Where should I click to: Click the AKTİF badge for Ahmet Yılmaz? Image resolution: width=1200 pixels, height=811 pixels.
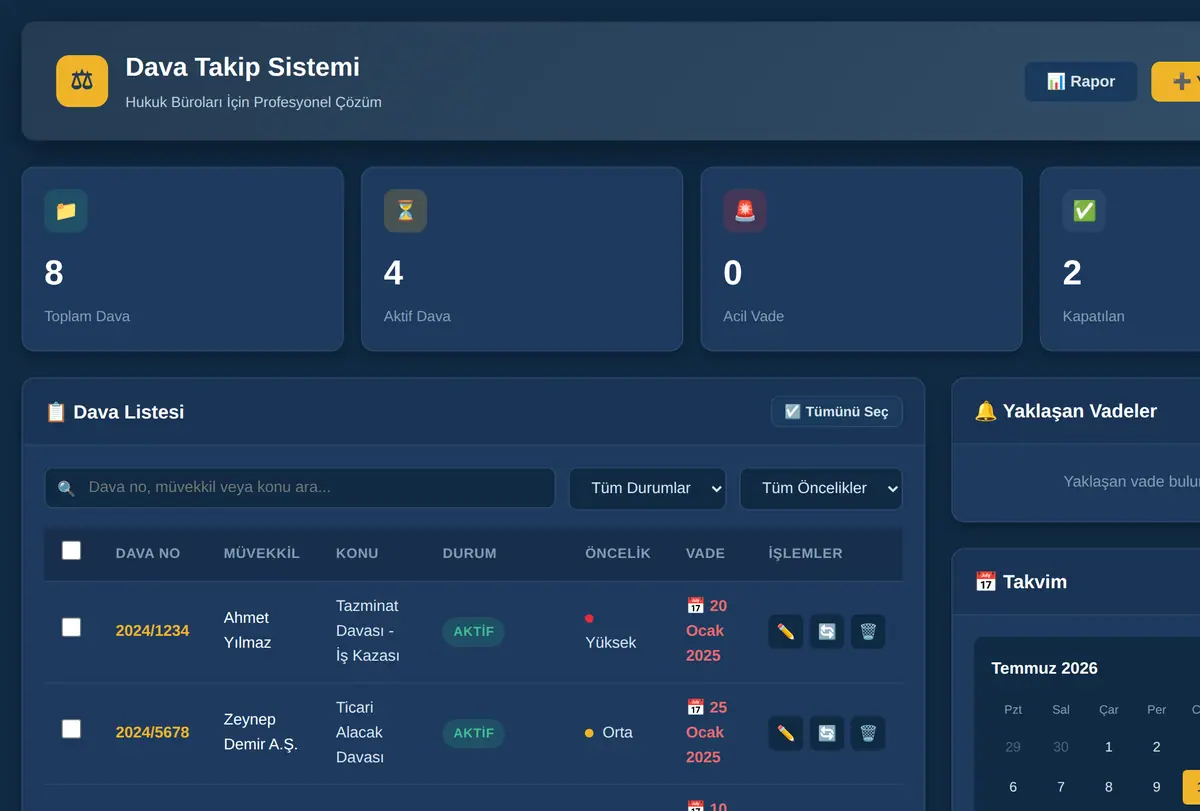tap(473, 632)
